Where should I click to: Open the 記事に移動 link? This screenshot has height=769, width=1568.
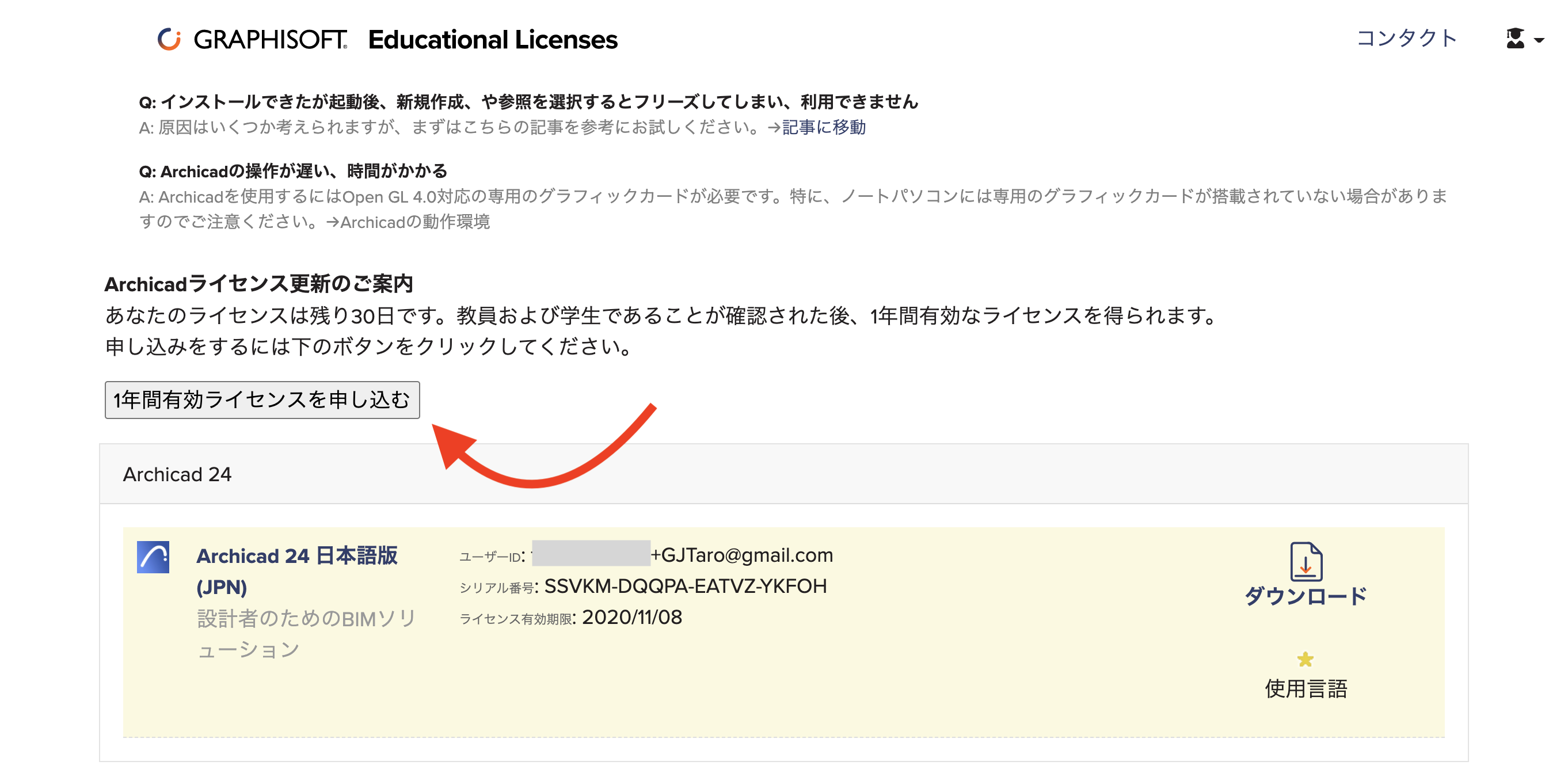coord(825,128)
